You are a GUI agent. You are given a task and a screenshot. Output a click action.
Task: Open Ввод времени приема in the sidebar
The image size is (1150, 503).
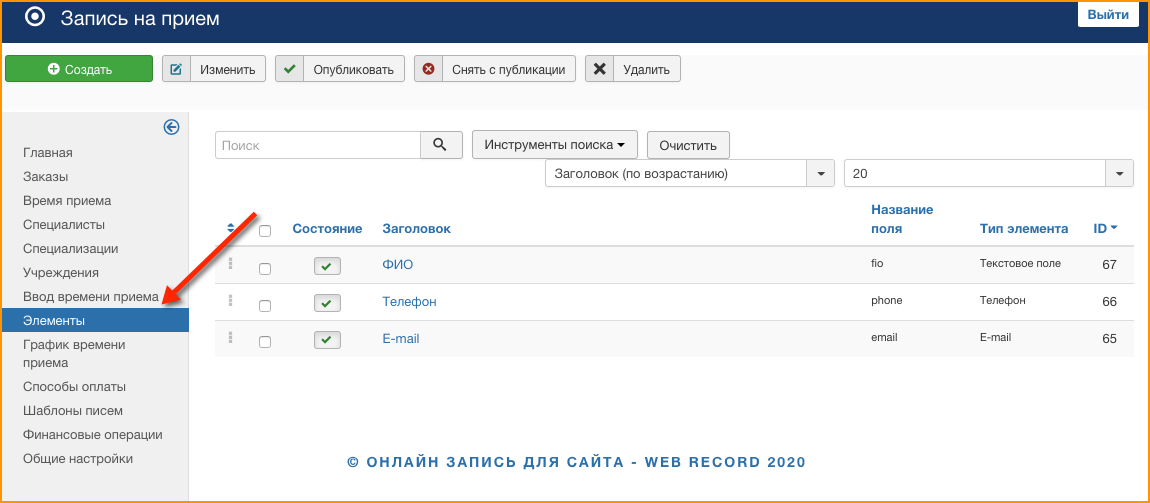point(91,296)
